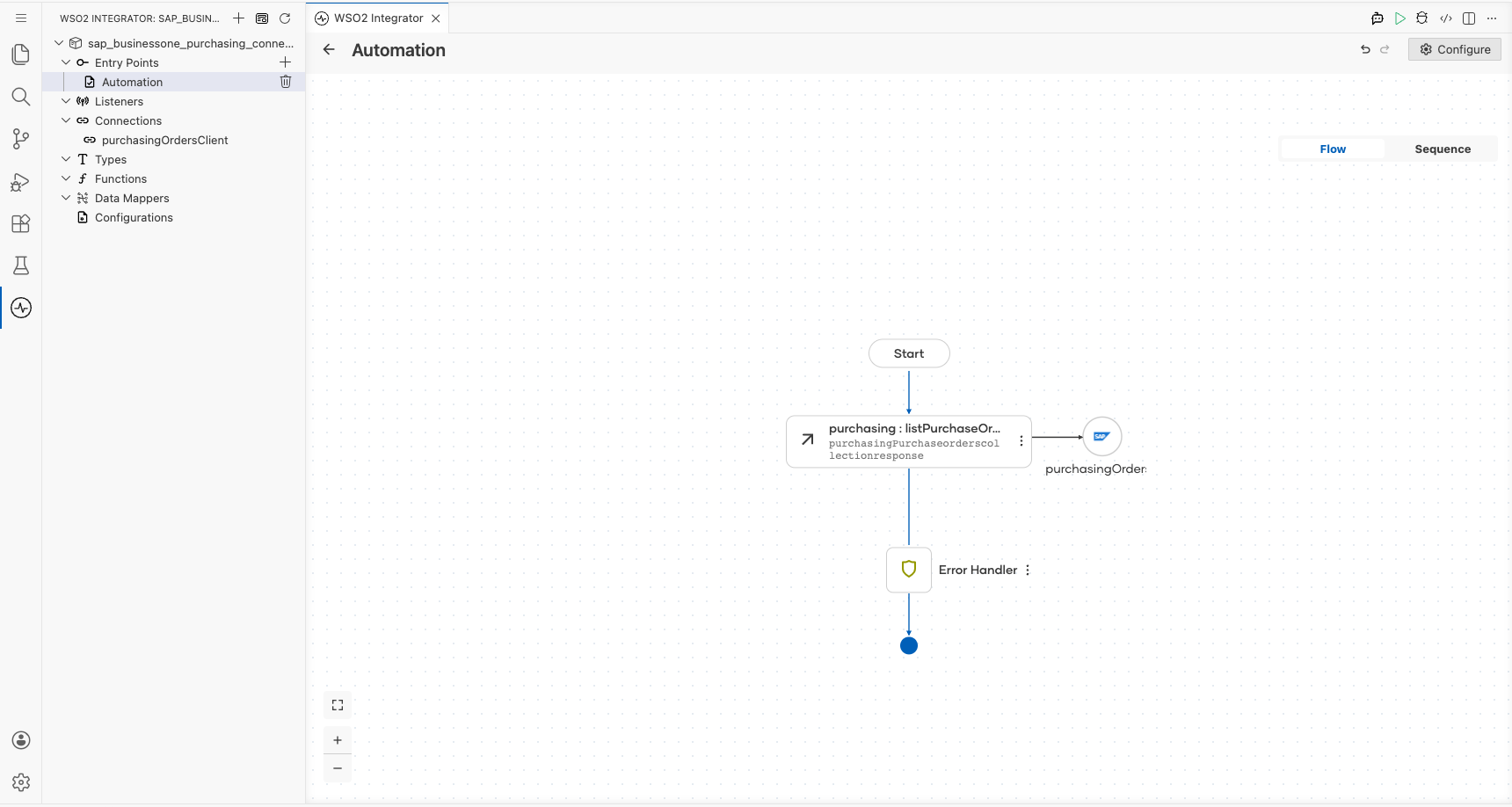Open the Source Control view
1512x807 pixels.
tap(21, 139)
